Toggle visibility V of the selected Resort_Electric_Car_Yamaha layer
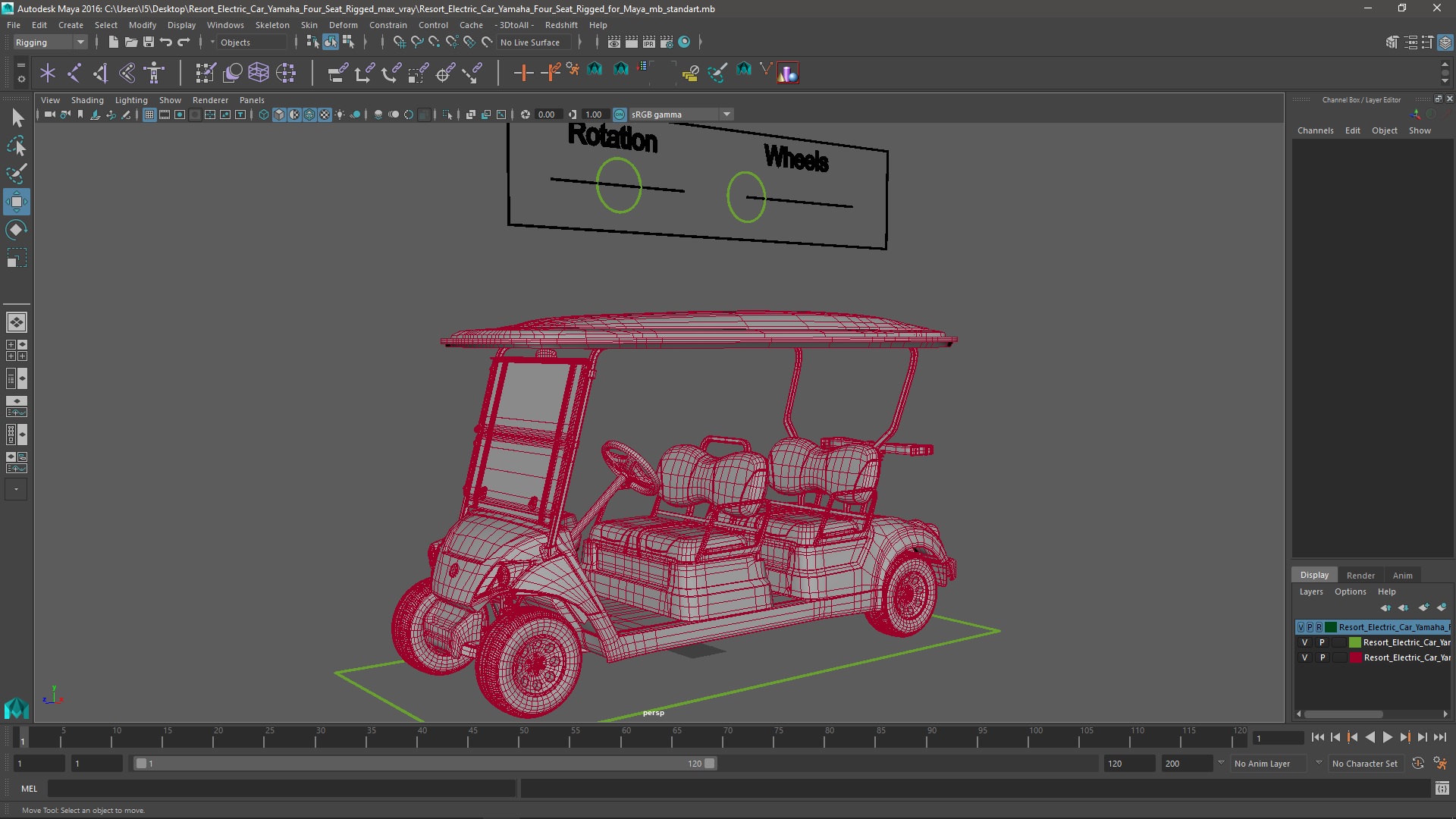1456x819 pixels. tap(1301, 627)
